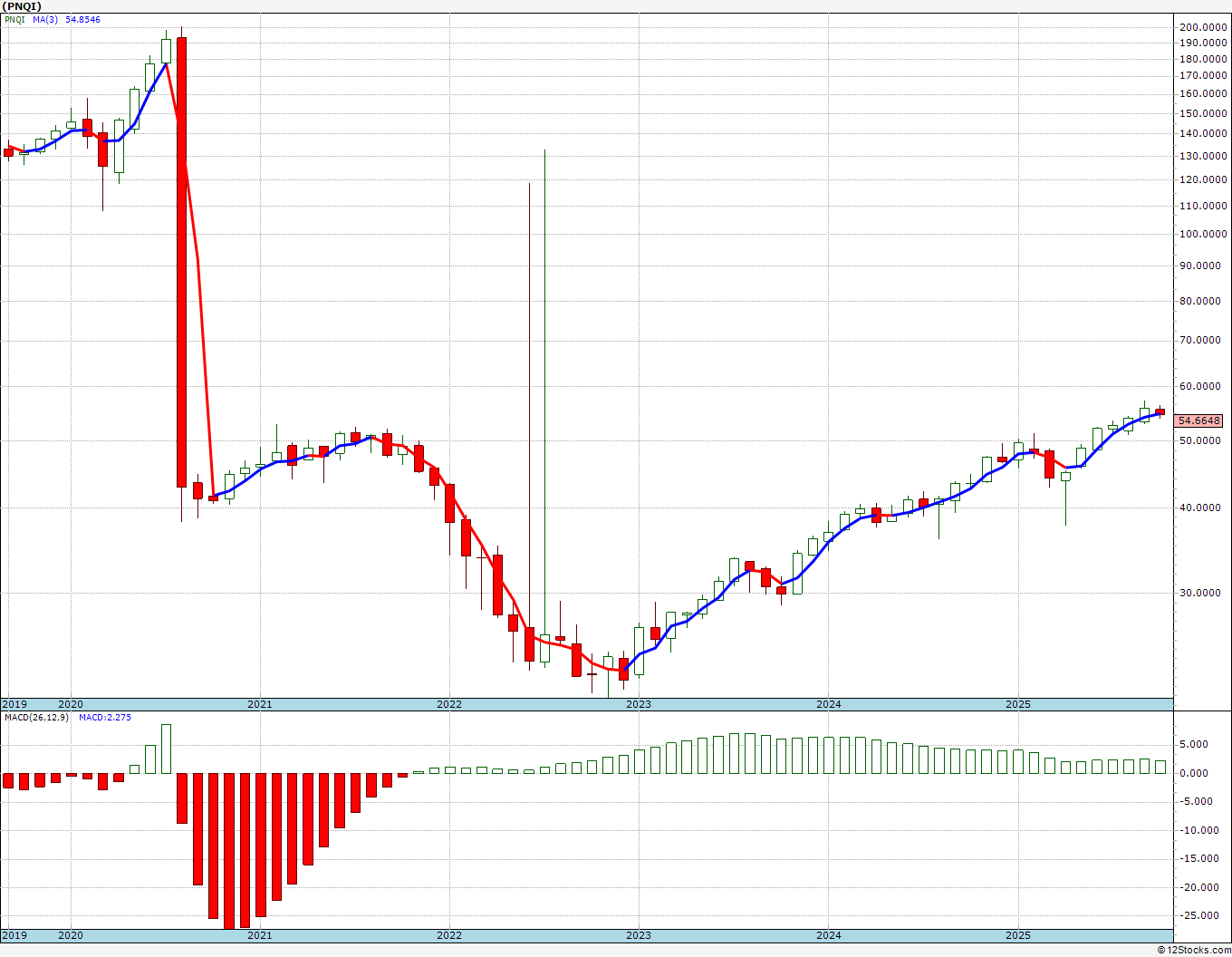Click 2025 on the price chart time axis
This screenshot has width=1232, height=957.
(1018, 704)
